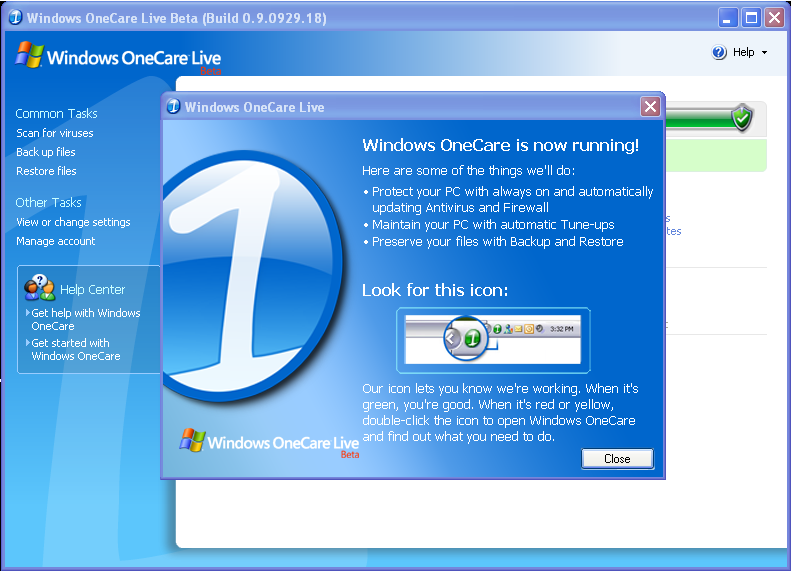Click the Other Tasks heading
791x571 pixels.
pyautogui.click(x=48, y=202)
